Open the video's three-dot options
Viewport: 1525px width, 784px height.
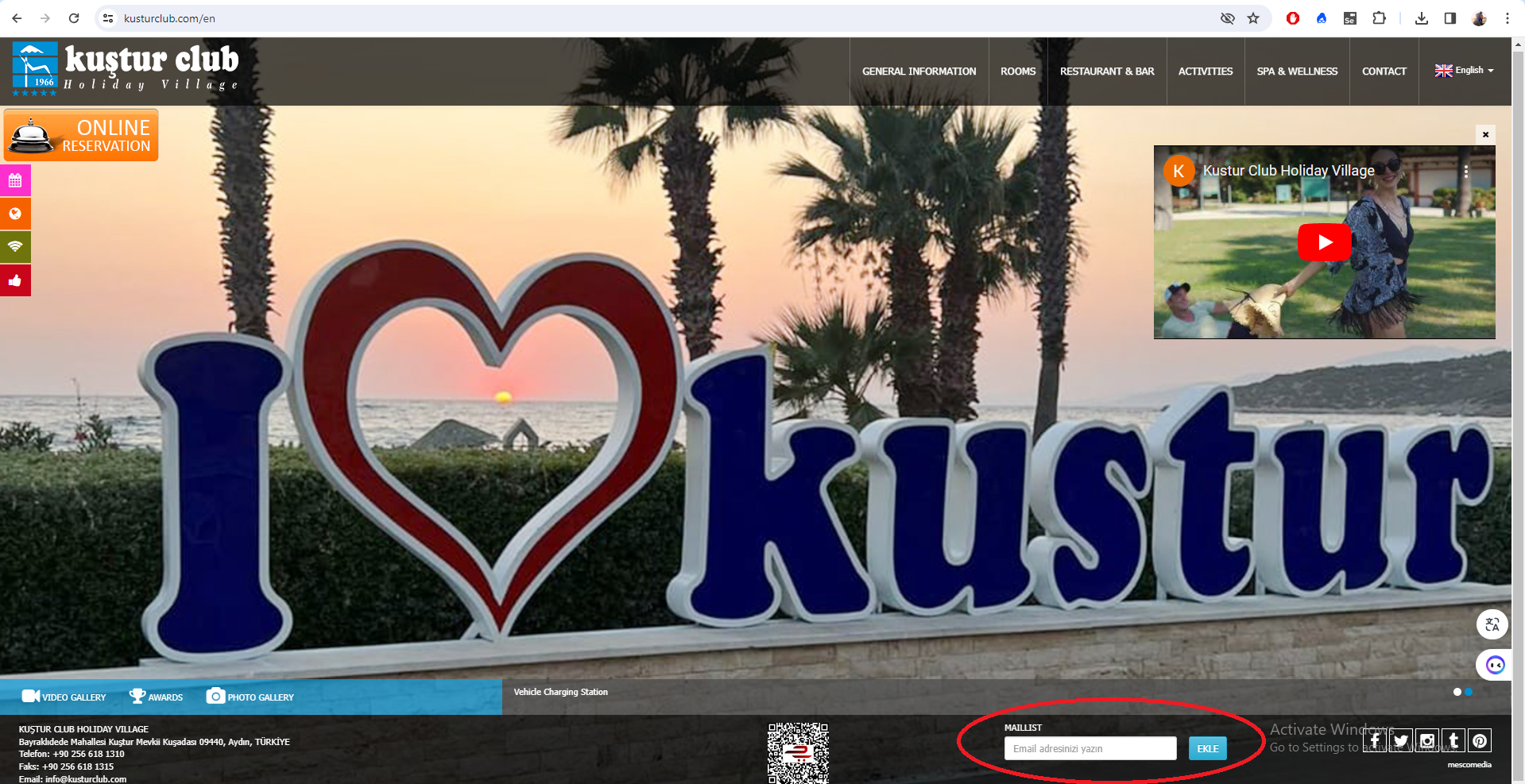pos(1466,171)
